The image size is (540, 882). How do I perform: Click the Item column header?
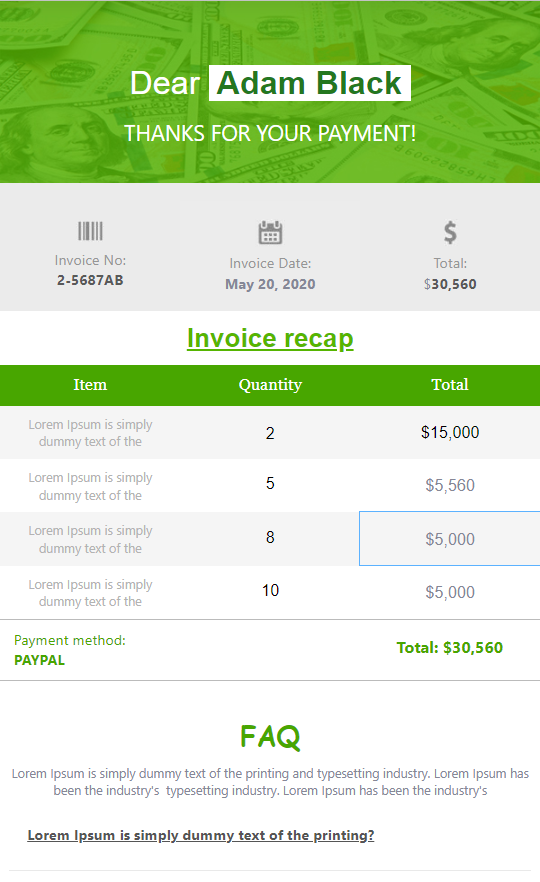90,385
